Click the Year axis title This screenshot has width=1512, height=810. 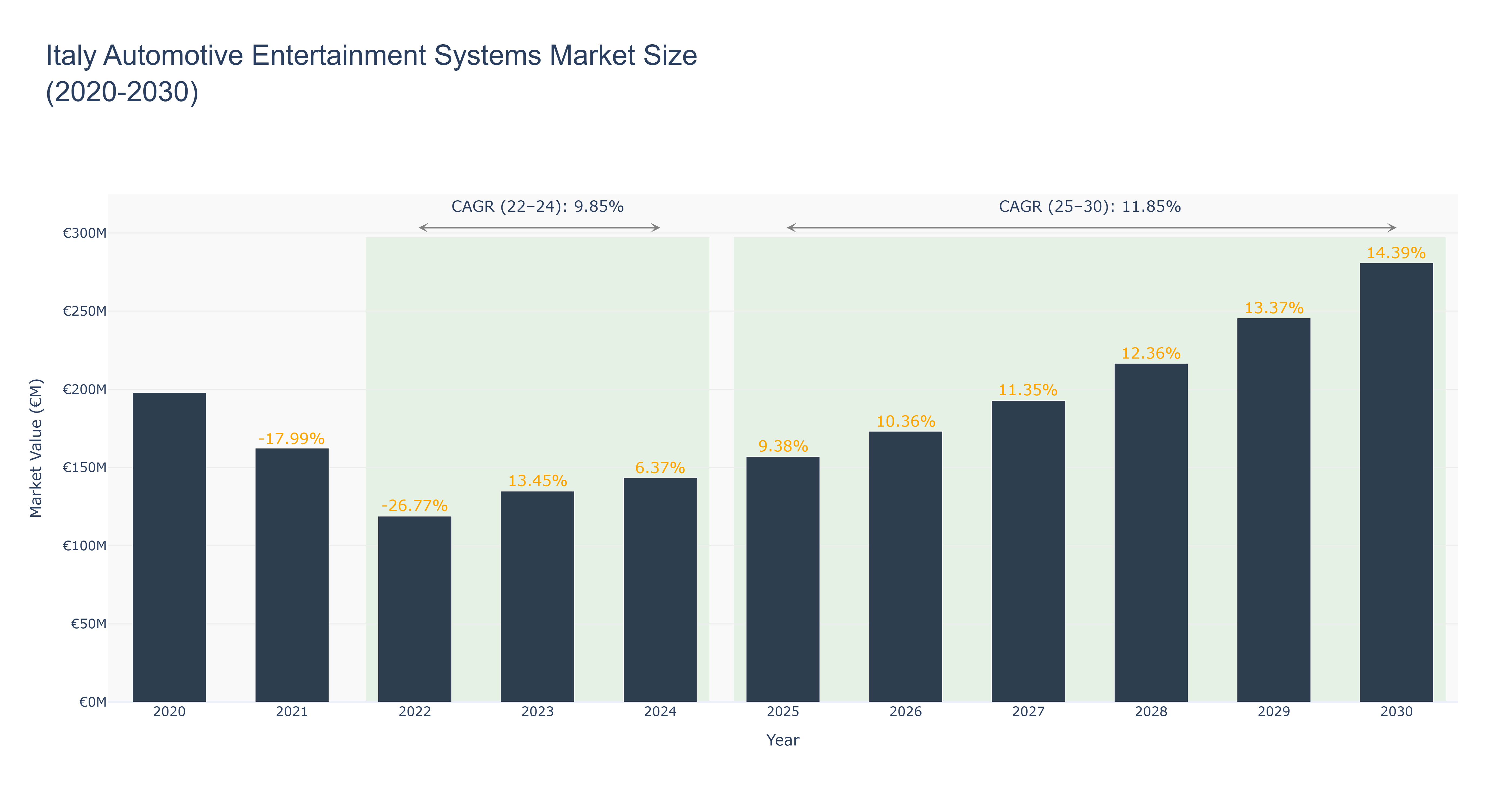[782, 740]
